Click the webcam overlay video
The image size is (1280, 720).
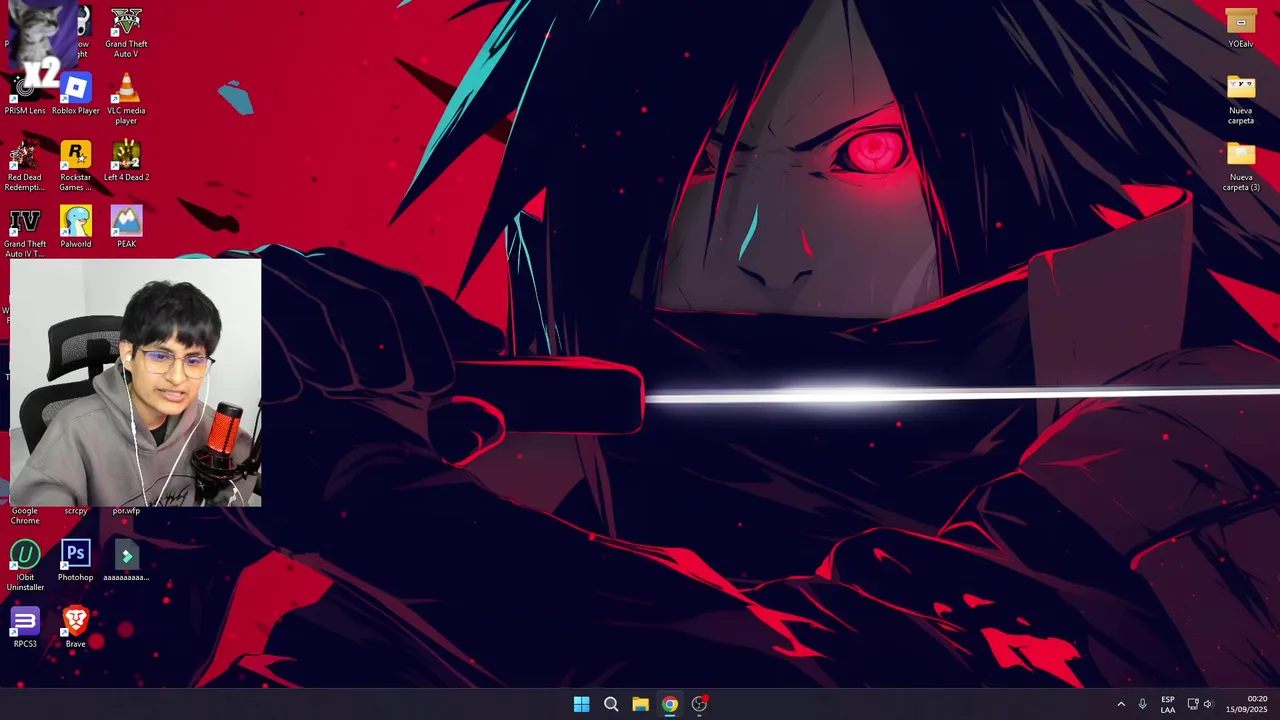(135, 382)
